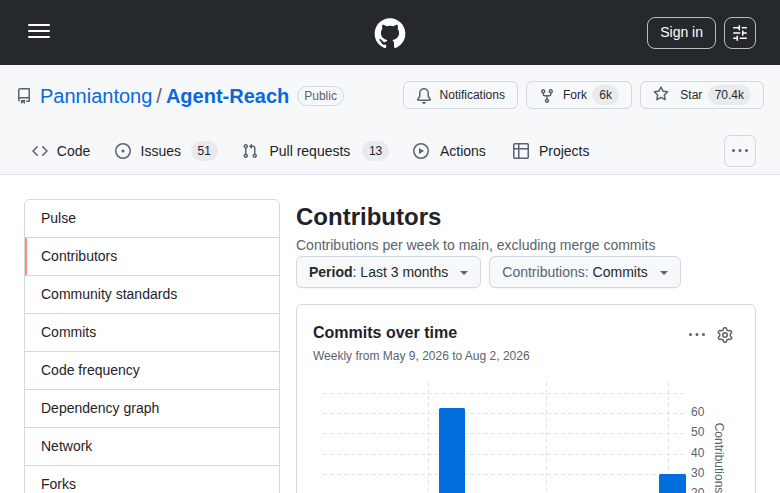Open Pulse in insights sidebar

click(152, 218)
